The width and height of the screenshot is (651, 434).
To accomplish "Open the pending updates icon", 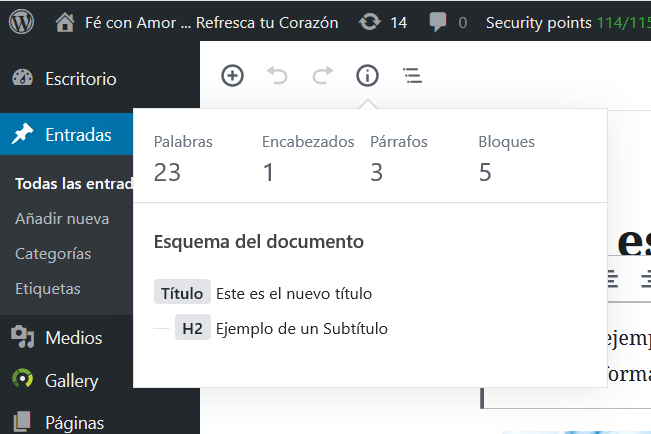I will [x=370, y=21].
